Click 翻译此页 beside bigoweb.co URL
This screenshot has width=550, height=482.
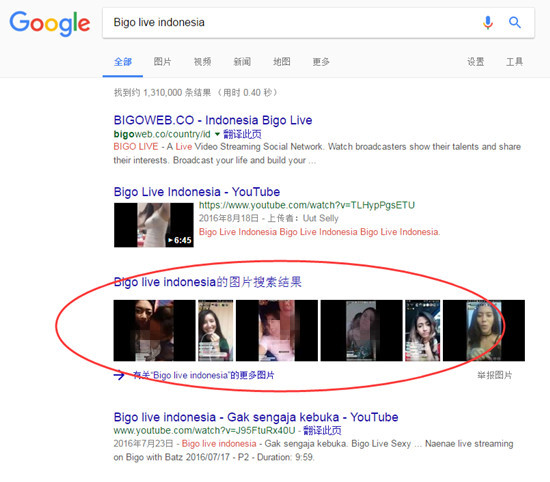coord(242,134)
